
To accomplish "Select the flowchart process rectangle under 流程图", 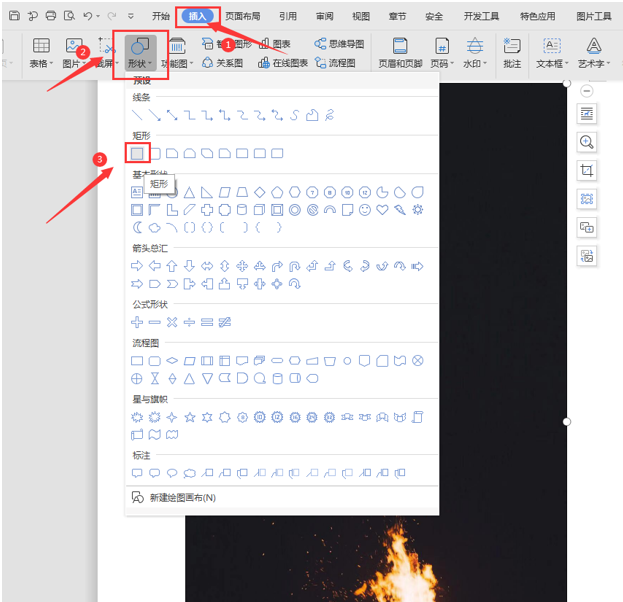I will pos(137,361).
